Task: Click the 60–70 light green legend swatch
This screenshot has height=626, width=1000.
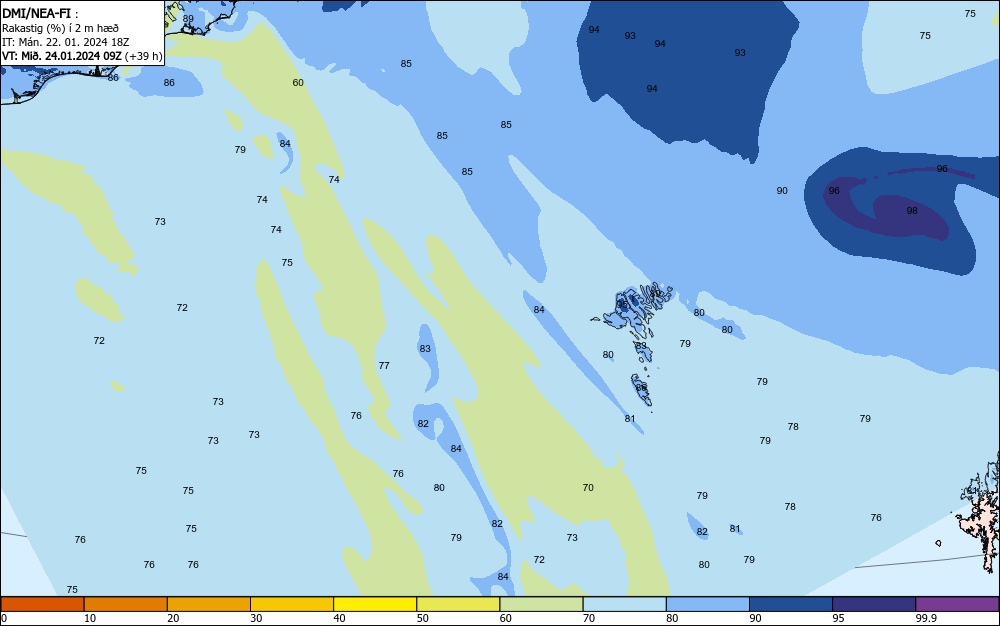Action: 541,604
